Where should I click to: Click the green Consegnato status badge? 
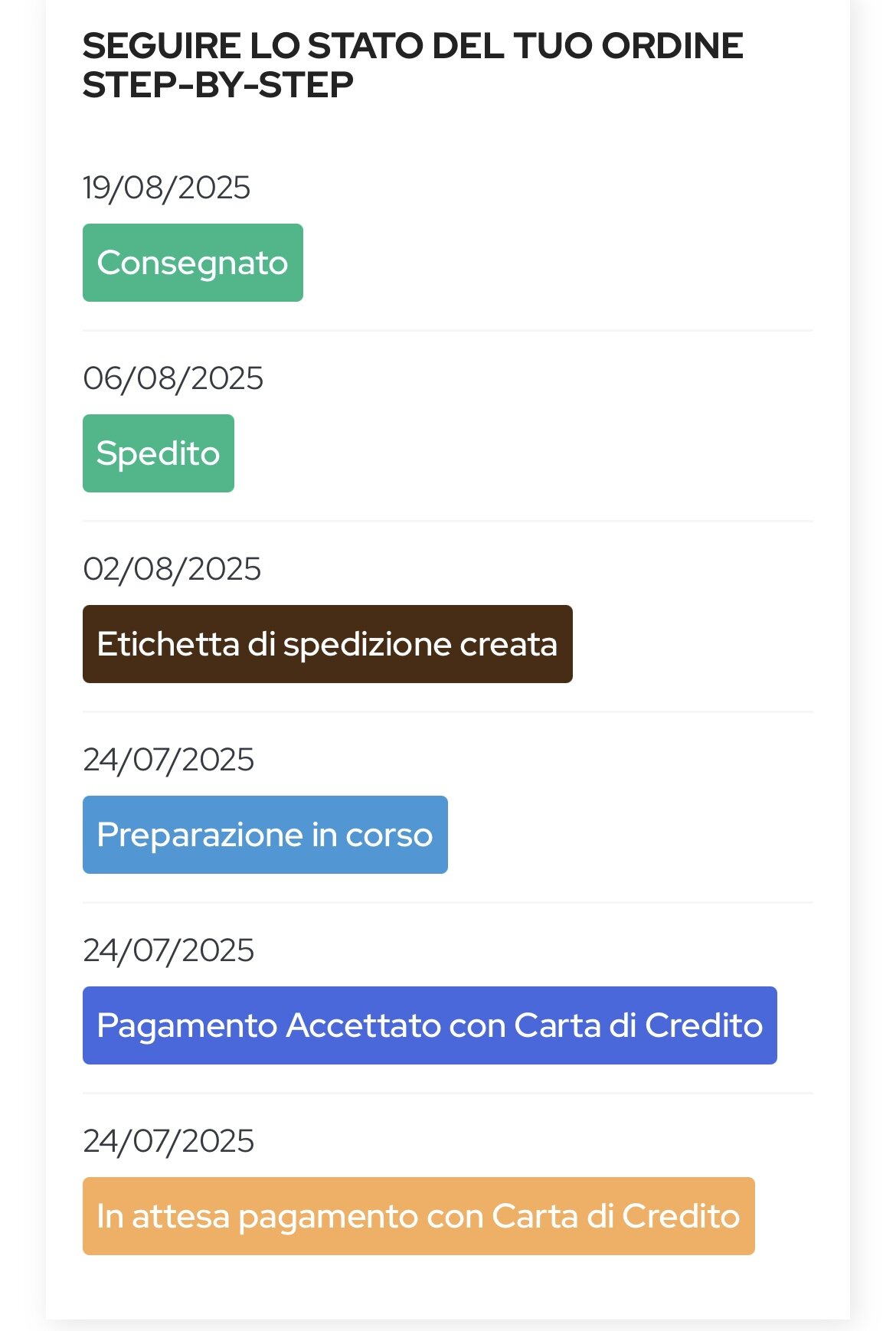[x=193, y=263]
